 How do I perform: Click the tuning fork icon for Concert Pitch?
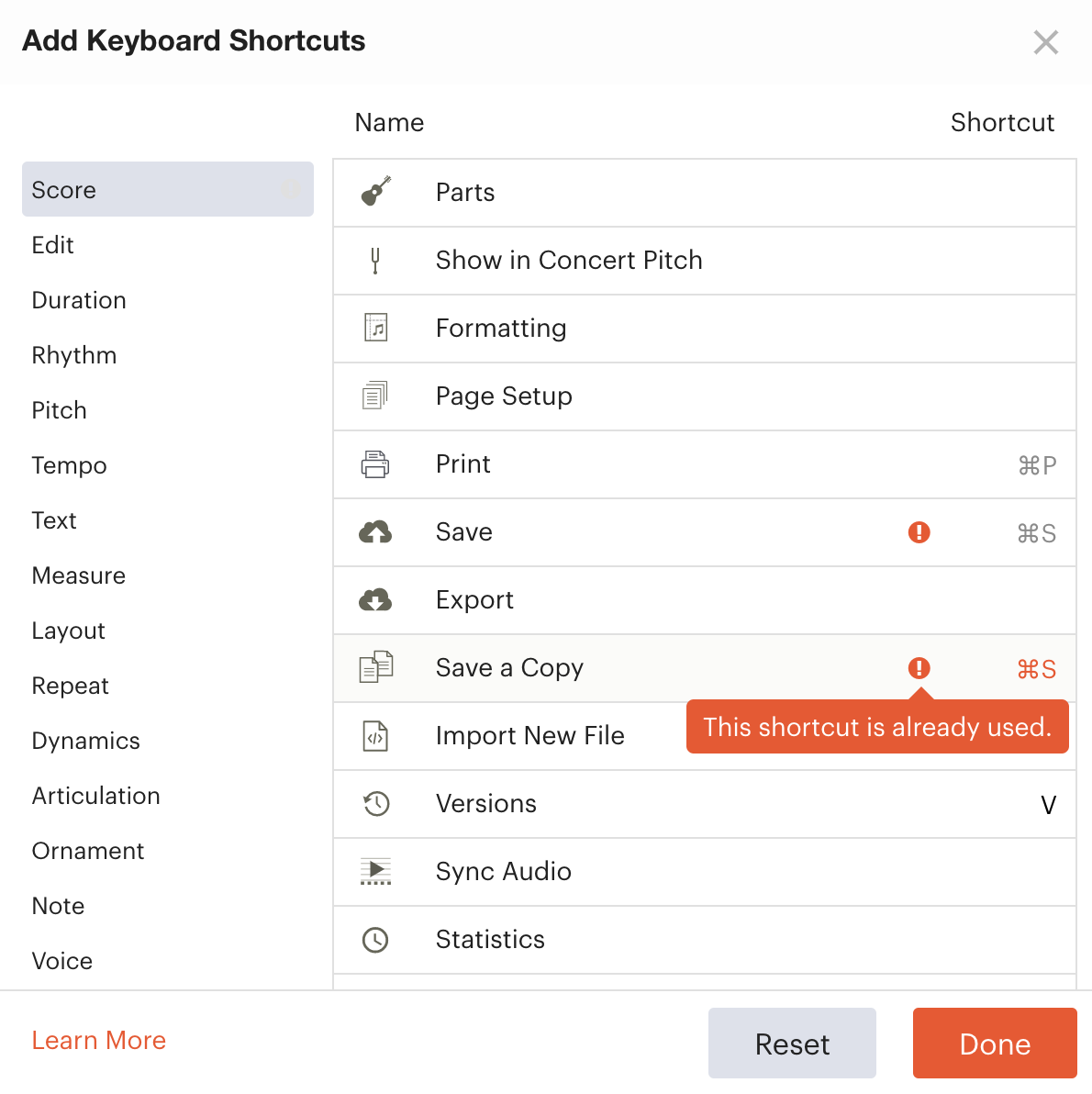pos(375,261)
